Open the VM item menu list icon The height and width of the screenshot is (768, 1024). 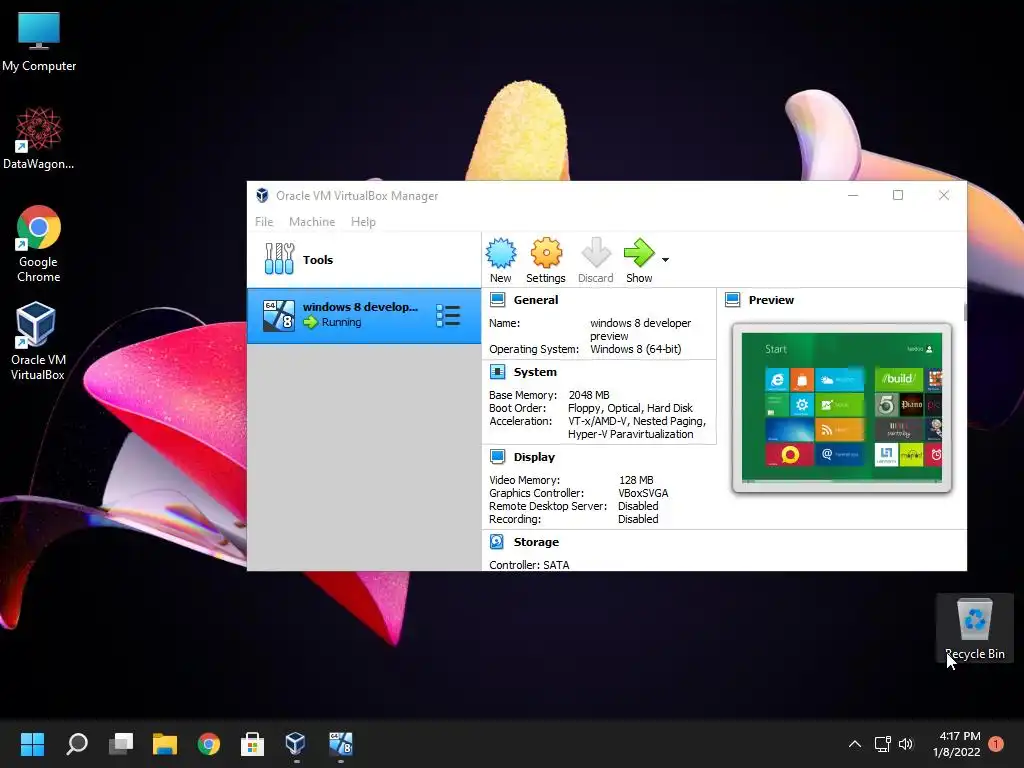tap(448, 315)
